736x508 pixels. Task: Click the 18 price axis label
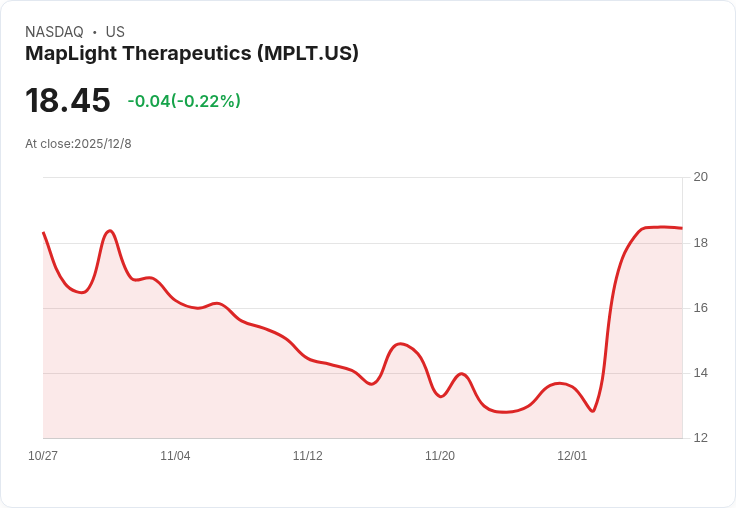700,243
